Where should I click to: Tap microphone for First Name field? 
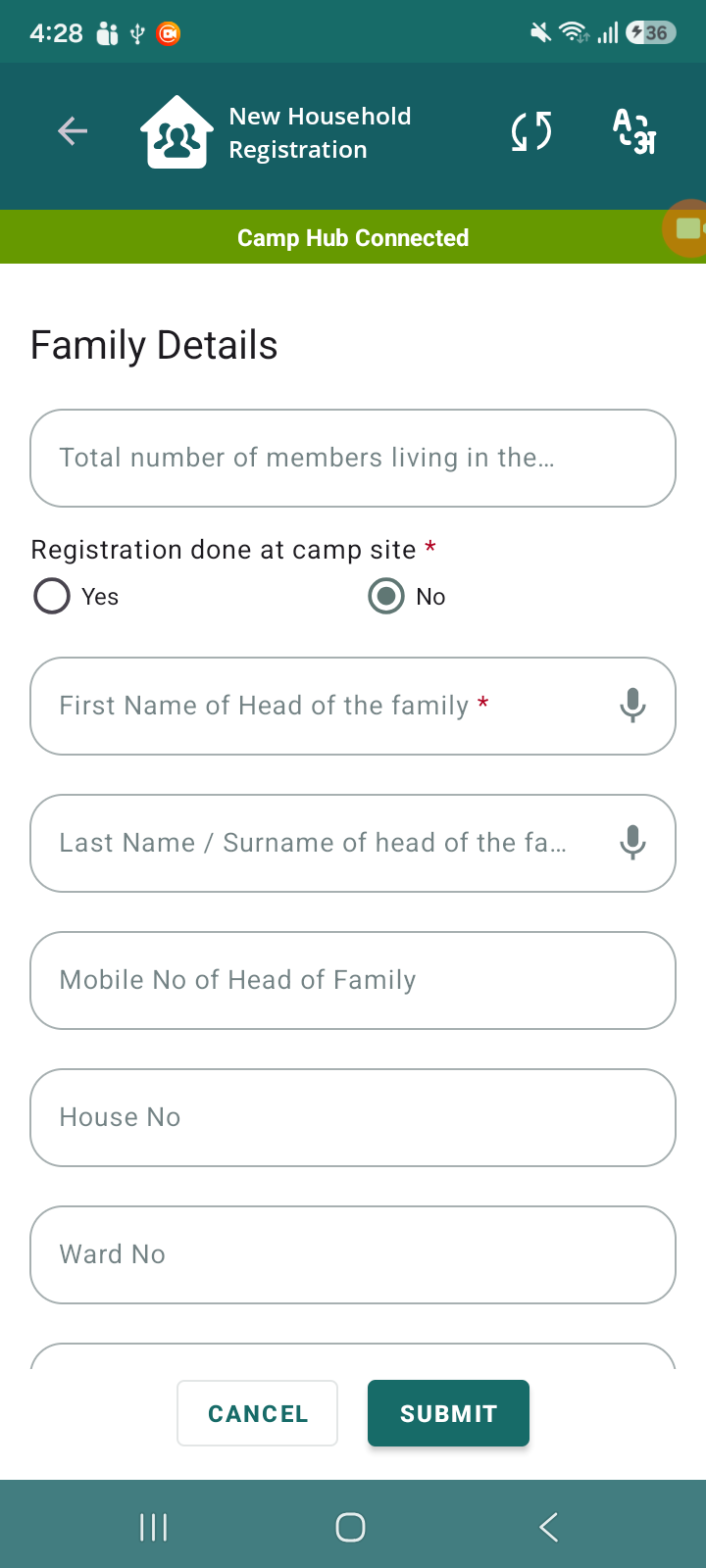[633, 706]
